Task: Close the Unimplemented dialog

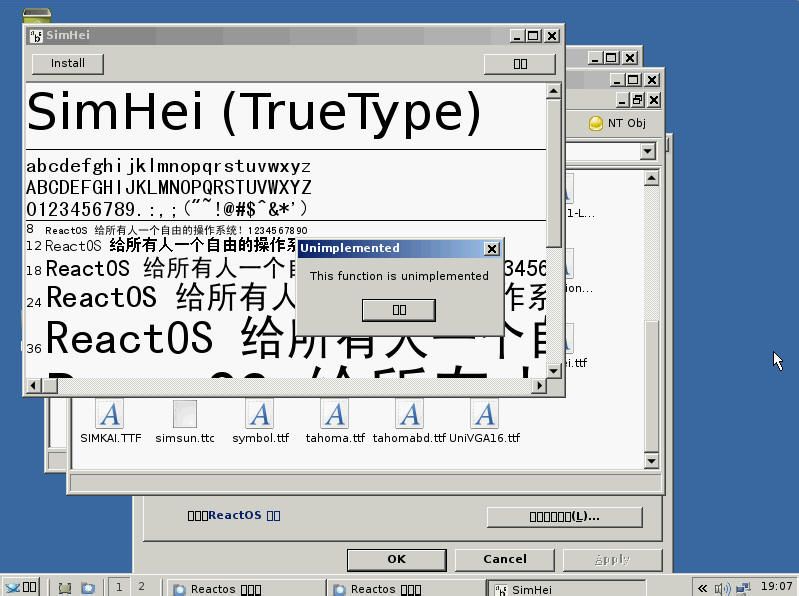Action: [491, 249]
